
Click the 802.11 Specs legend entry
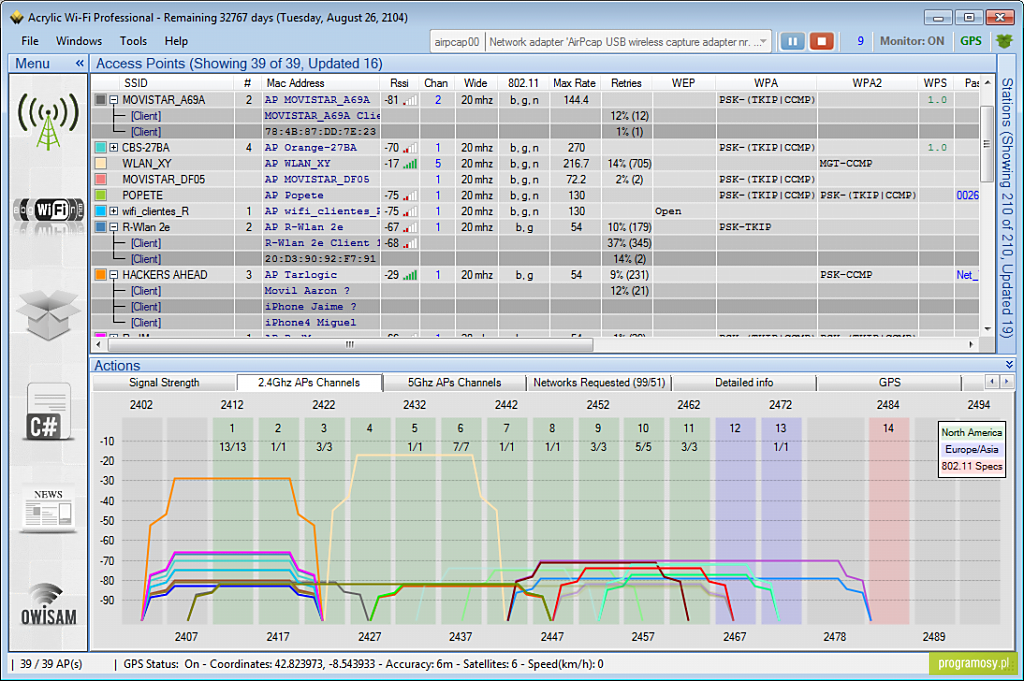tap(971, 466)
